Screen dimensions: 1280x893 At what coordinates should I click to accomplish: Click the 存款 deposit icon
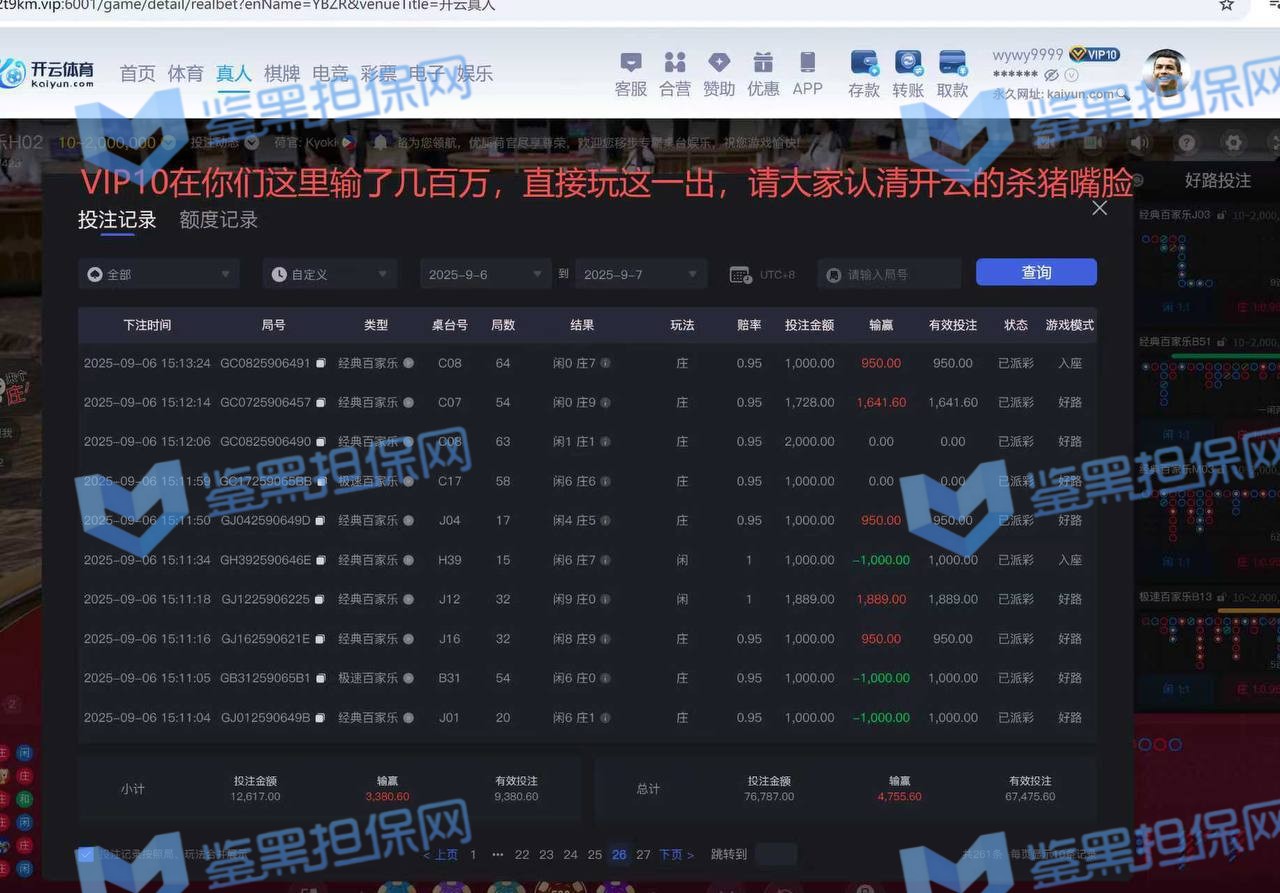point(864,64)
